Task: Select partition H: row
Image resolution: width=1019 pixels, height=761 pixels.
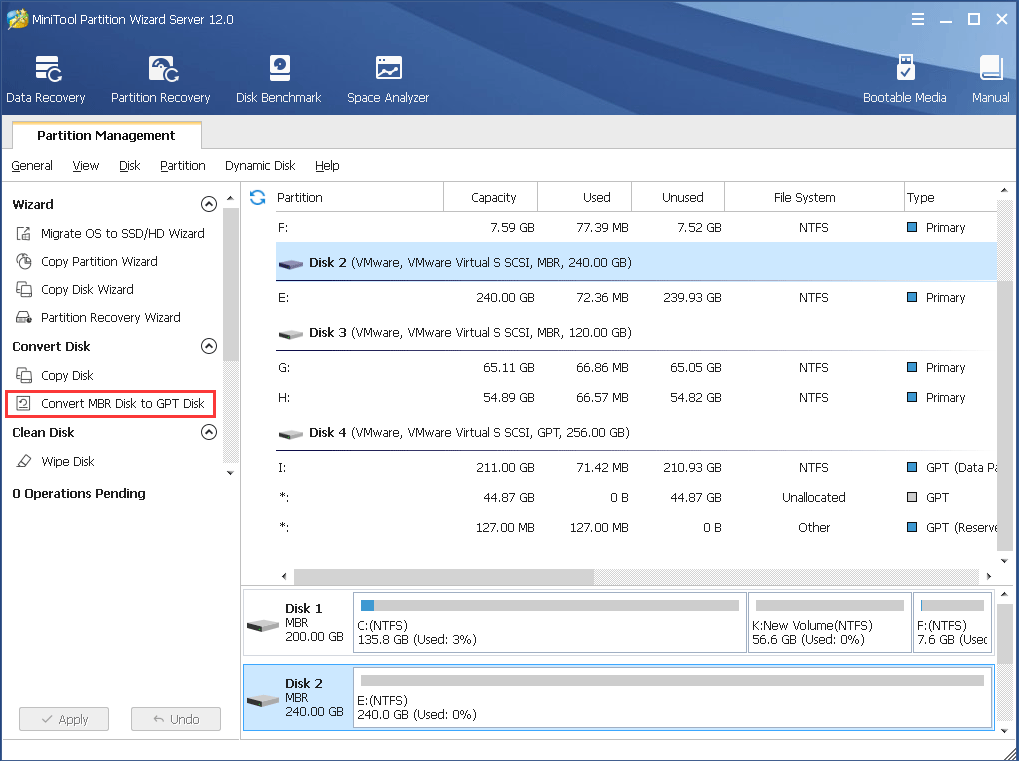Action: click(x=636, y=398)
